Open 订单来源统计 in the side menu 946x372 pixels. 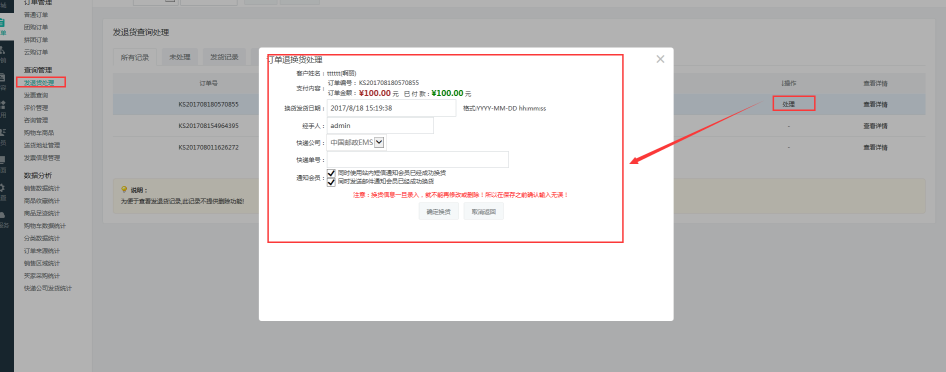coord(42,251)
